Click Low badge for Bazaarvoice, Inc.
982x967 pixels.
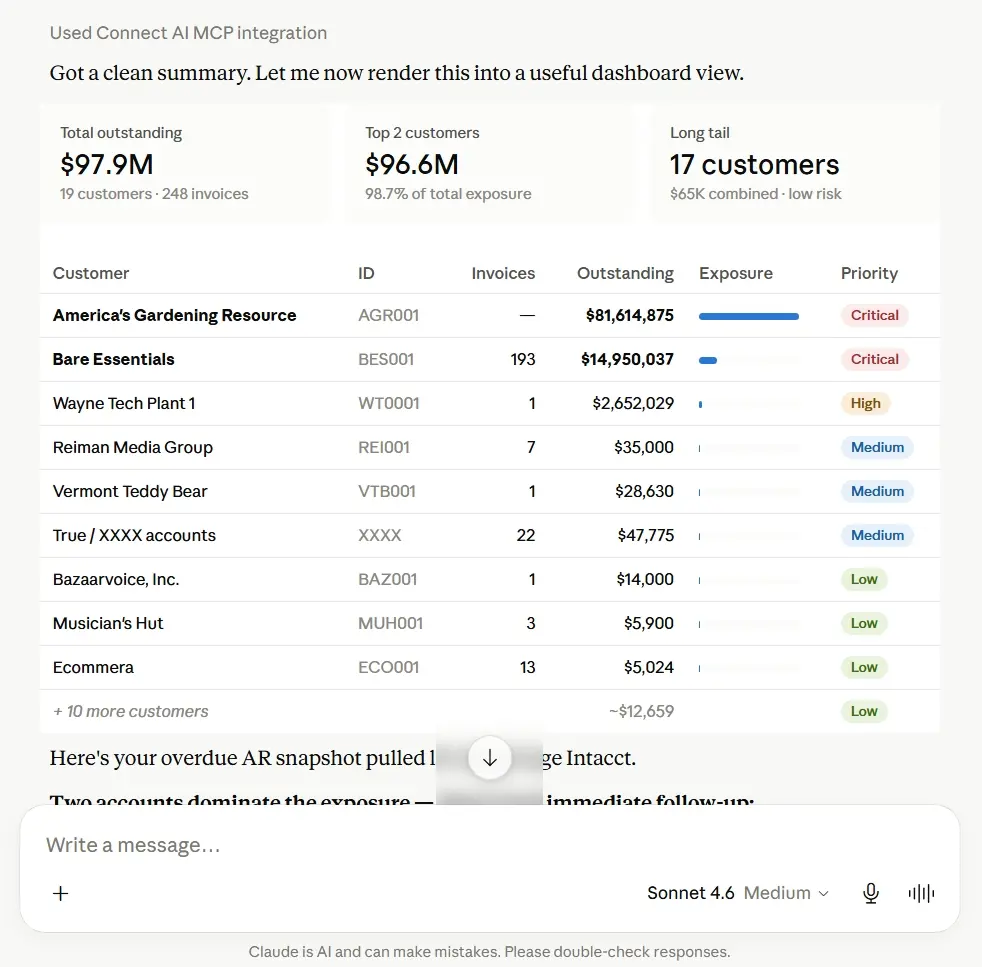click(x=864, y=579)
